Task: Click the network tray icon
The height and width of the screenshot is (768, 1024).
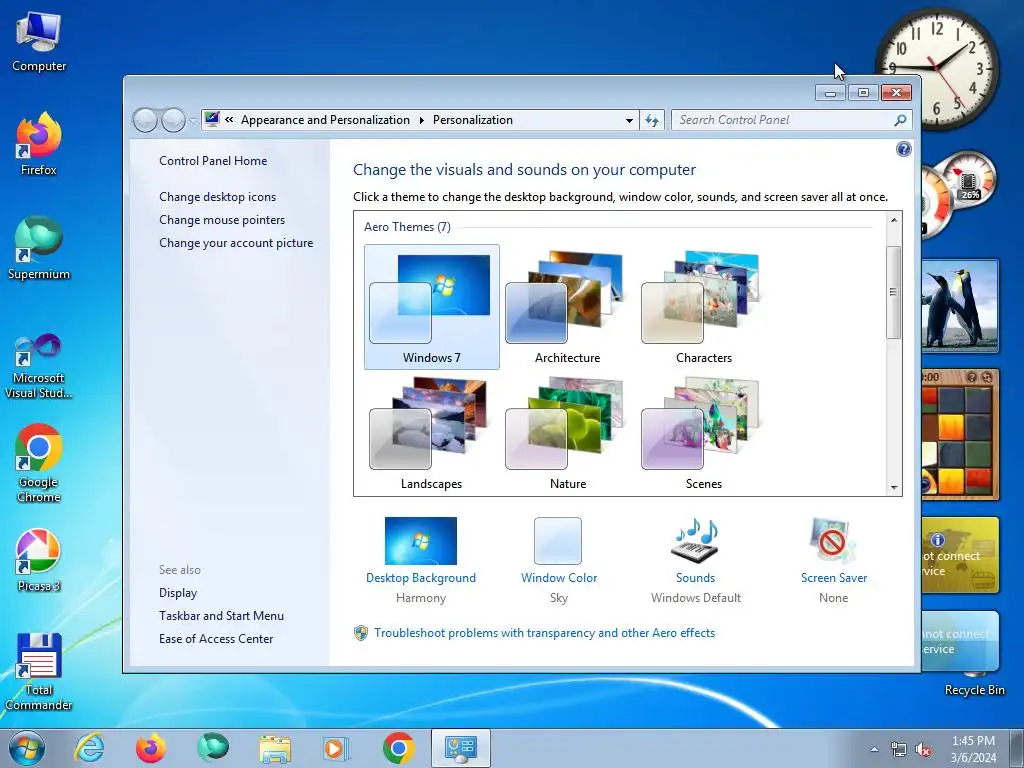Action: point(899,750)
